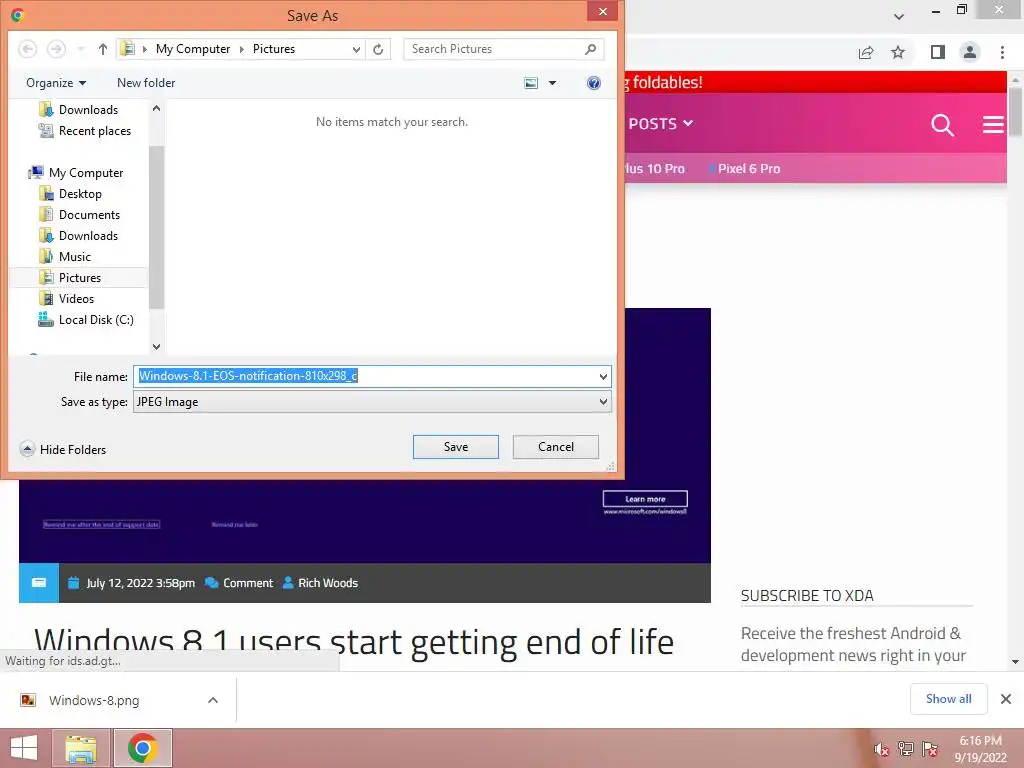The width and height of the screenshot is (1024, 768).
Task: Go up one folder level
Action: click(x=103, y=49)
